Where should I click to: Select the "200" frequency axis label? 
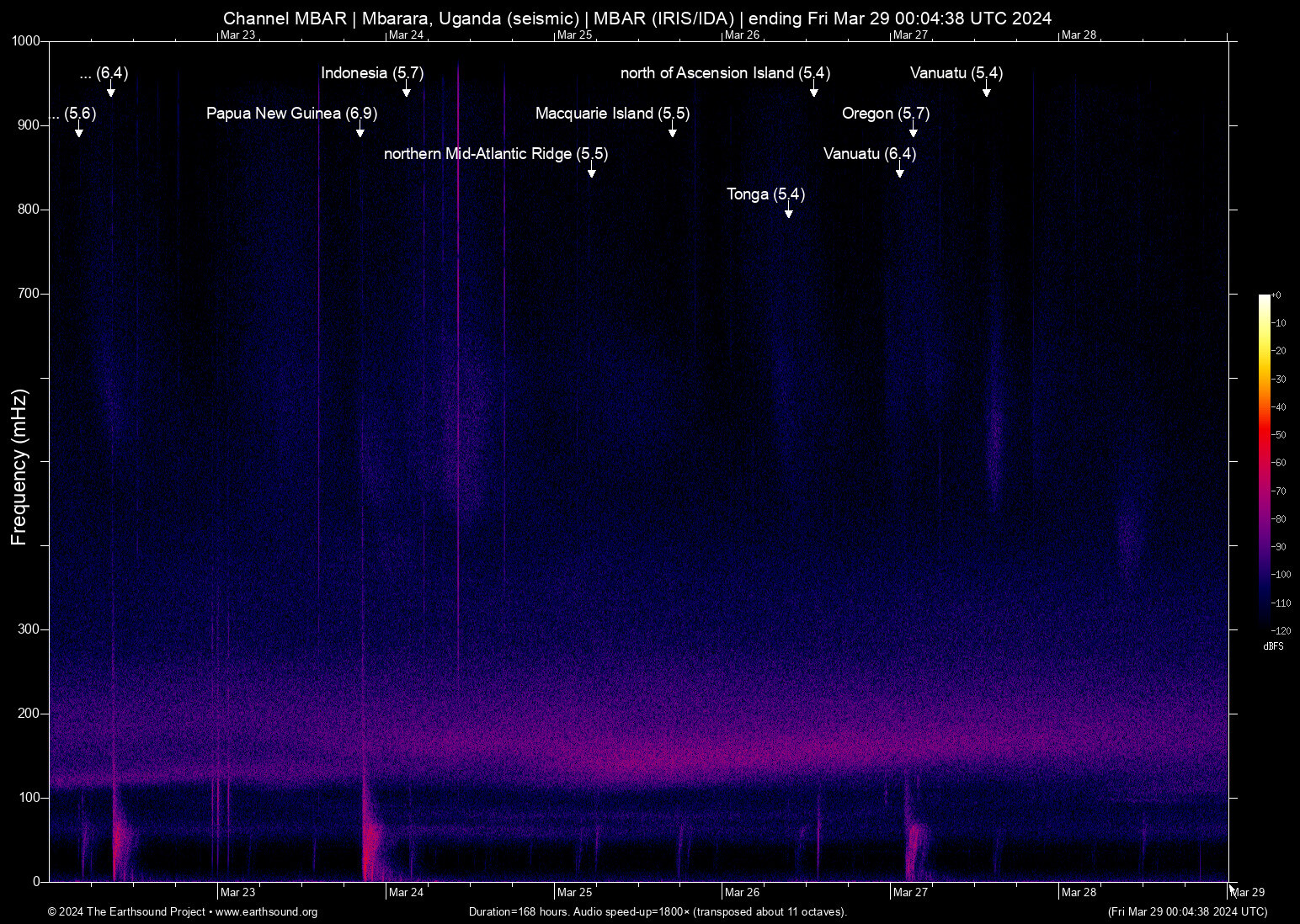[x=29, y=714]
